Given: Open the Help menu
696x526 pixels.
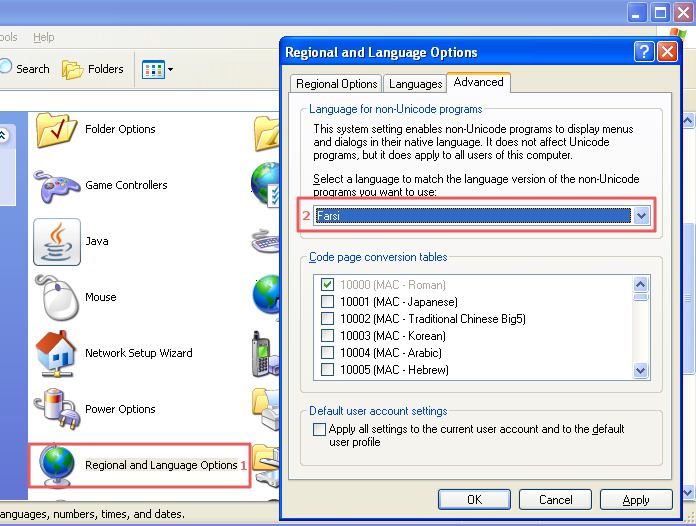Looking at the screenshot, I should (x=44, y=37).
